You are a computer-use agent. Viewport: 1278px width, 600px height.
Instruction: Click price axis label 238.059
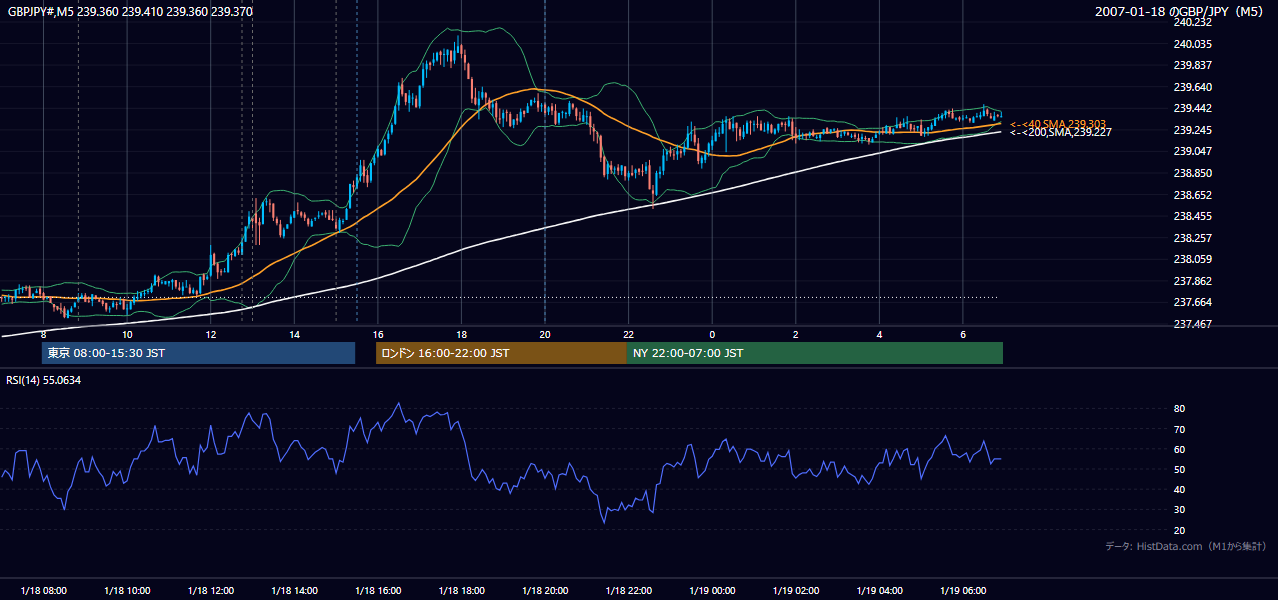click(1193, 259)
